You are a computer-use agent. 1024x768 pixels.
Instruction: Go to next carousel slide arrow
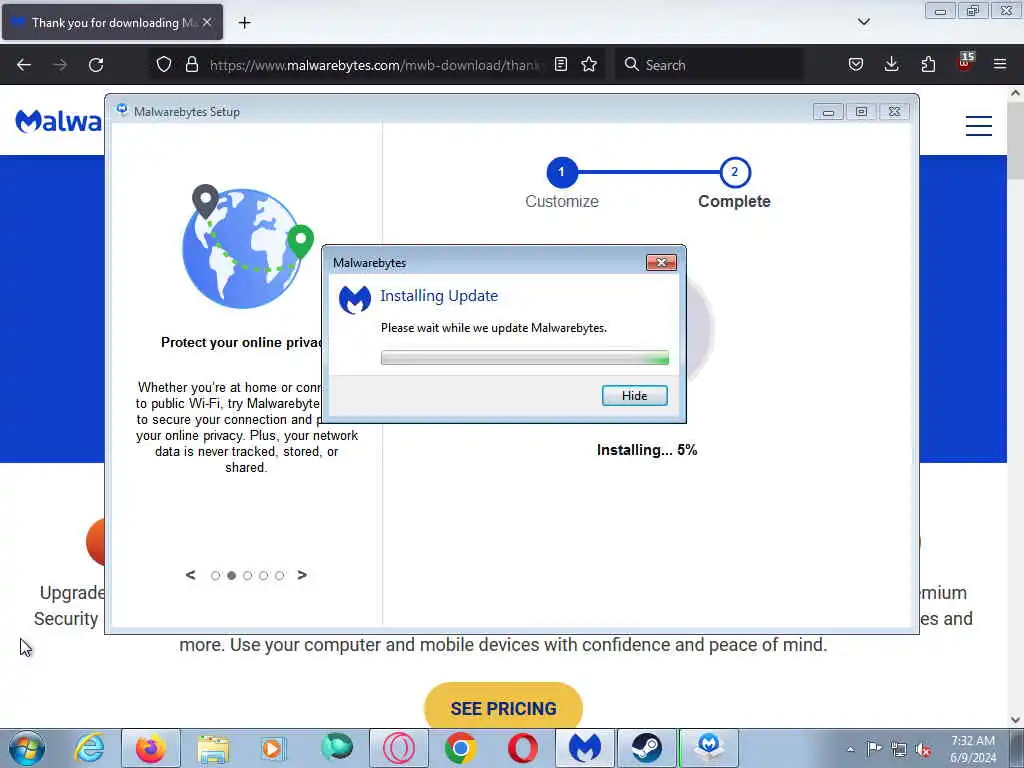pyautogui.click(x=302, y=575)
